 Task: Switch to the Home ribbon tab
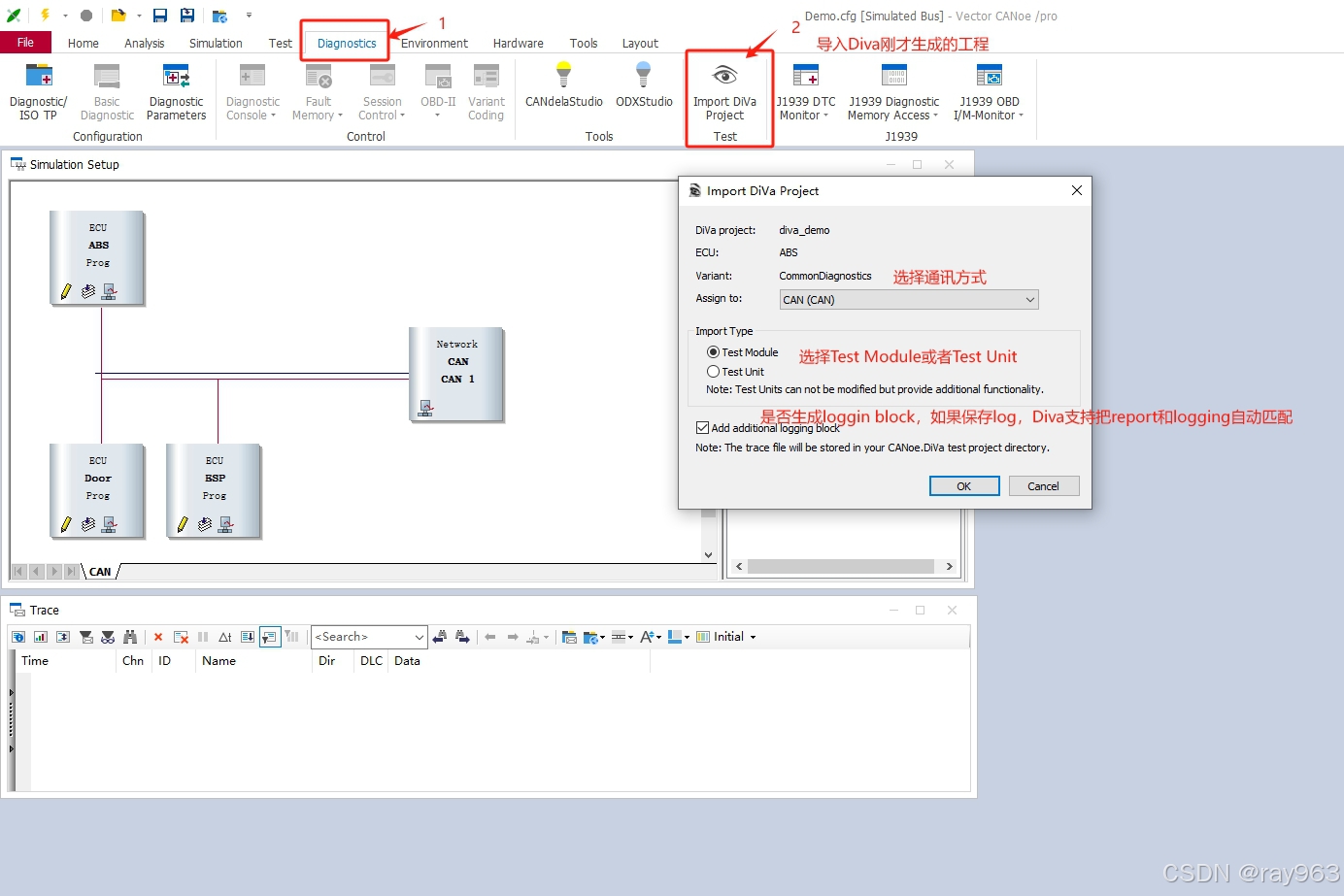click(84, 44)
